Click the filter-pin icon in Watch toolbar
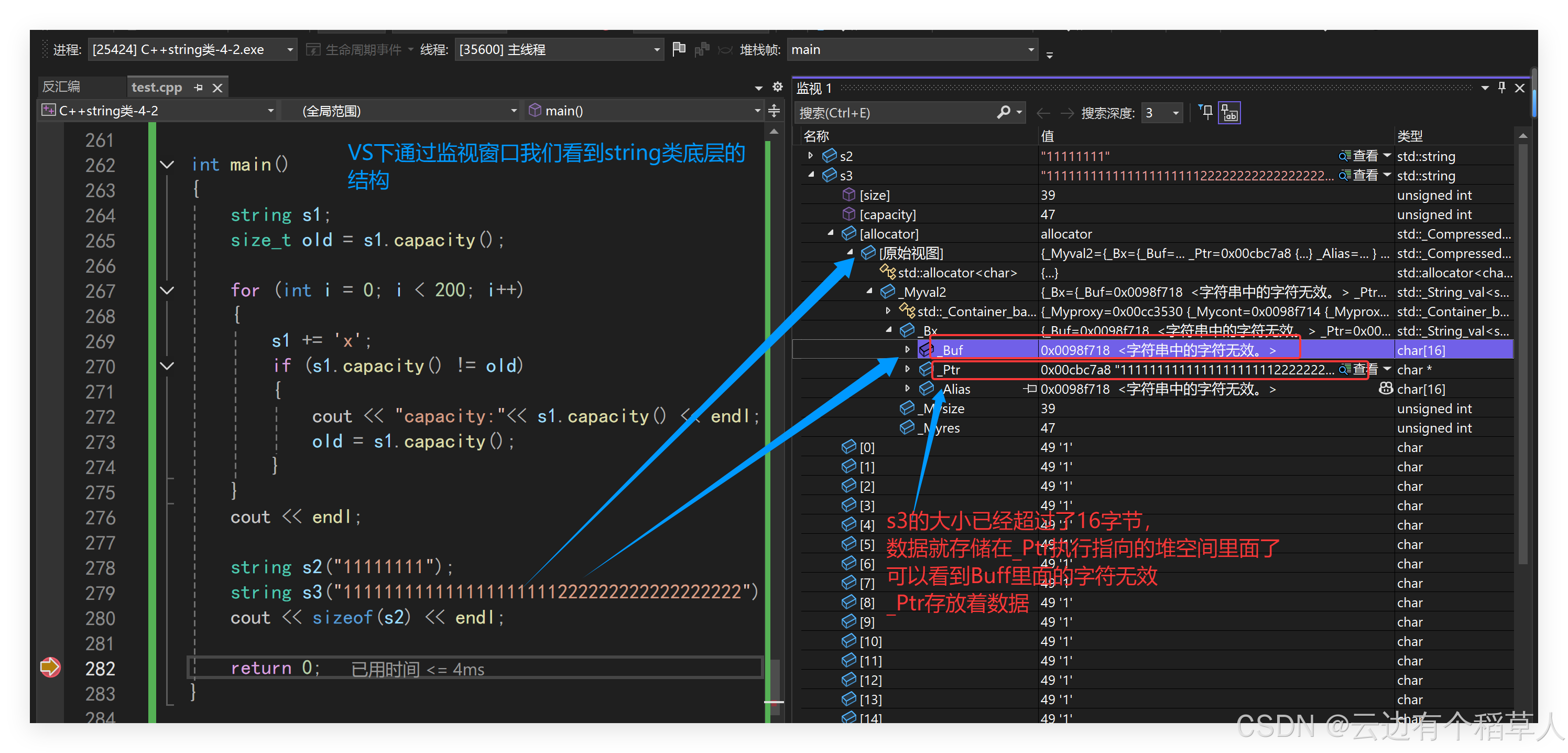Image resolution: width=1568 pixels, height=753 pixels. pos(1205,112)
